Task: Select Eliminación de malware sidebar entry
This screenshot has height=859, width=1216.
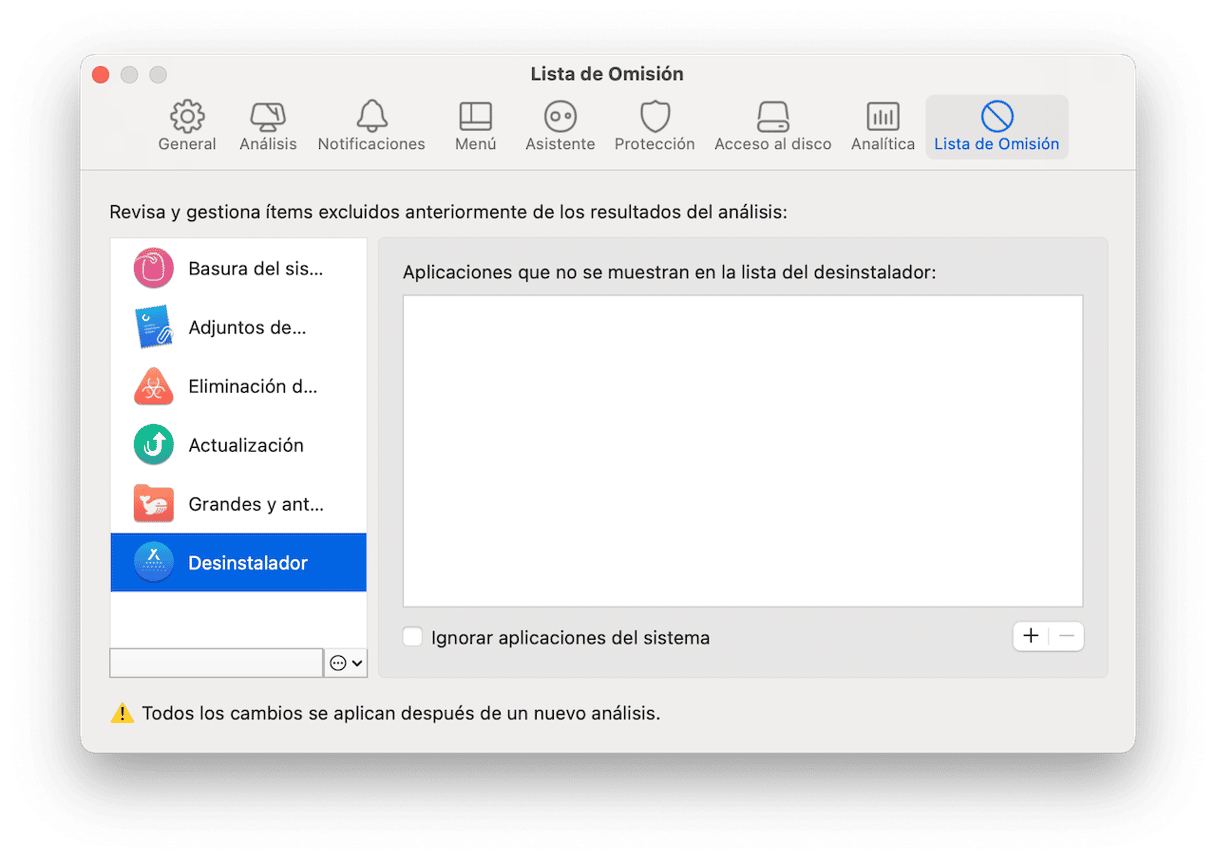Action: pos(238,387)
